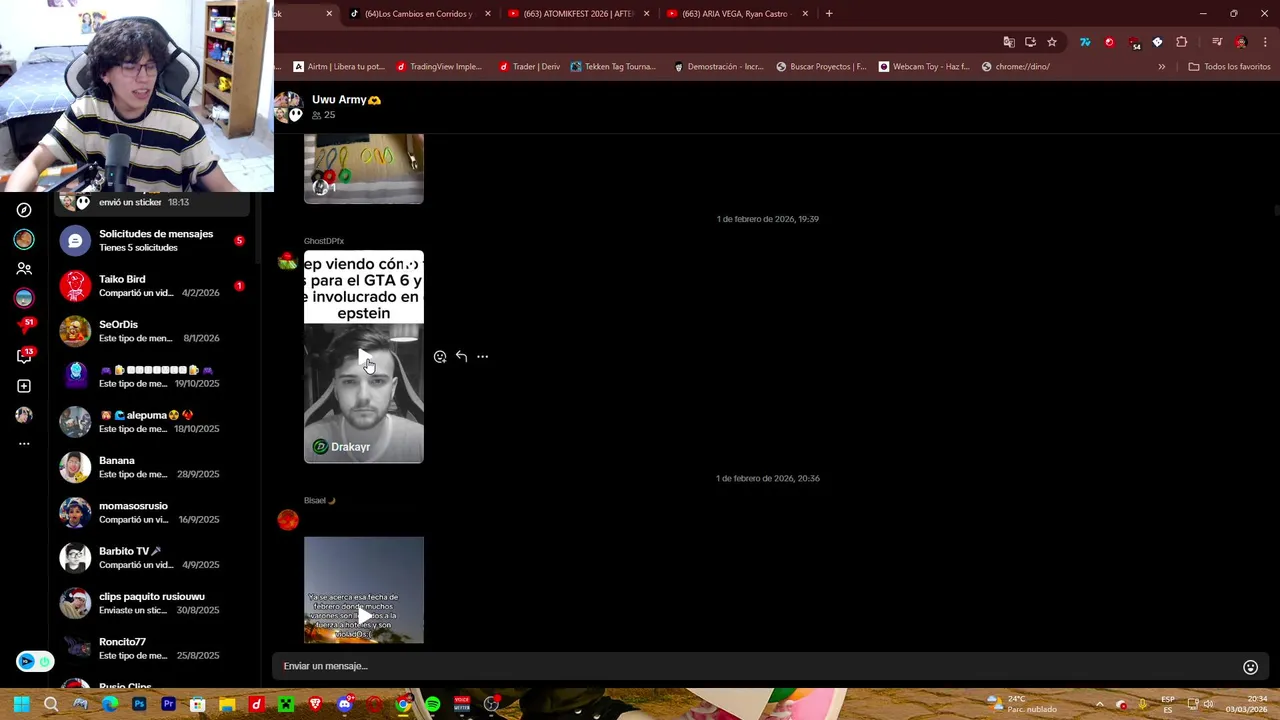The height and width of the screenshot is (720, 1280).
Task: Open the Friends people icon in sidebar
Action: [x=24, y=268]
